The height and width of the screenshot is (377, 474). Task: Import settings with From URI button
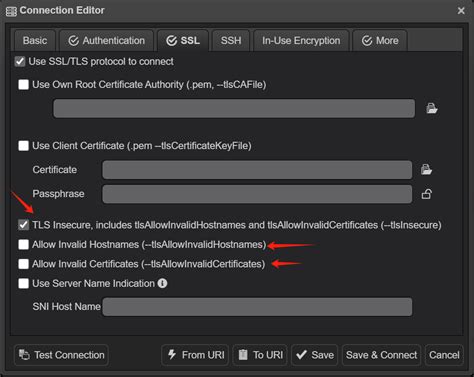195,355
